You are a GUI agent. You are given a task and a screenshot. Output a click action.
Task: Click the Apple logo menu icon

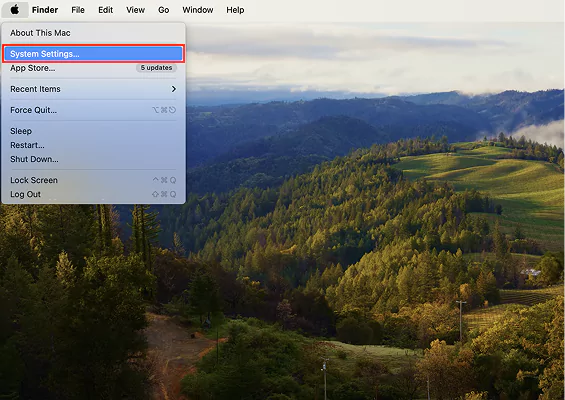pyautogui.click(x=15, y=10)
